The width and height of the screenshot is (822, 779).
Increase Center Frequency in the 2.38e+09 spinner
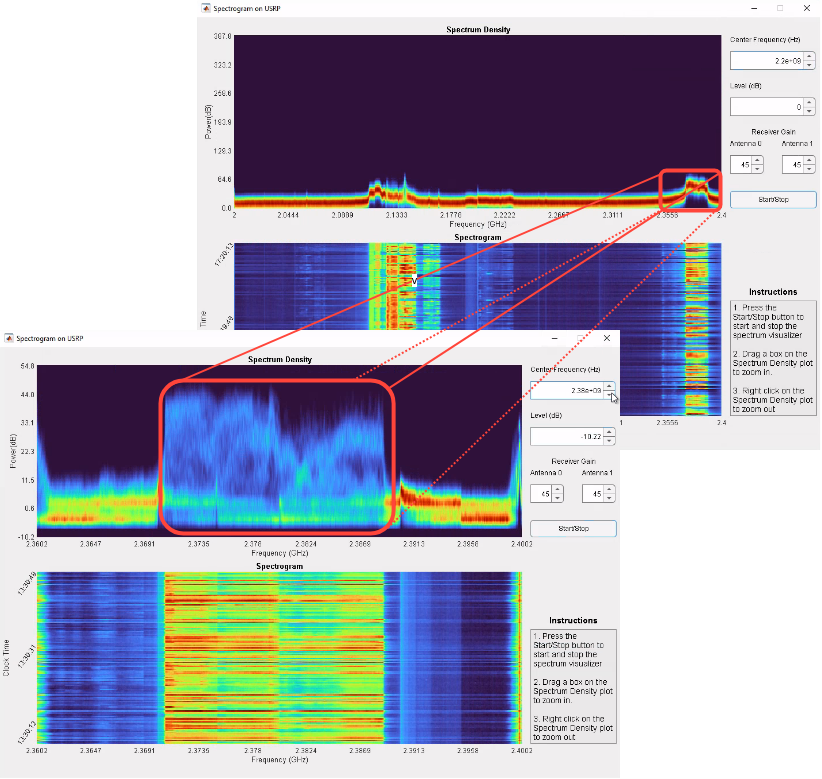coord(609,386)
